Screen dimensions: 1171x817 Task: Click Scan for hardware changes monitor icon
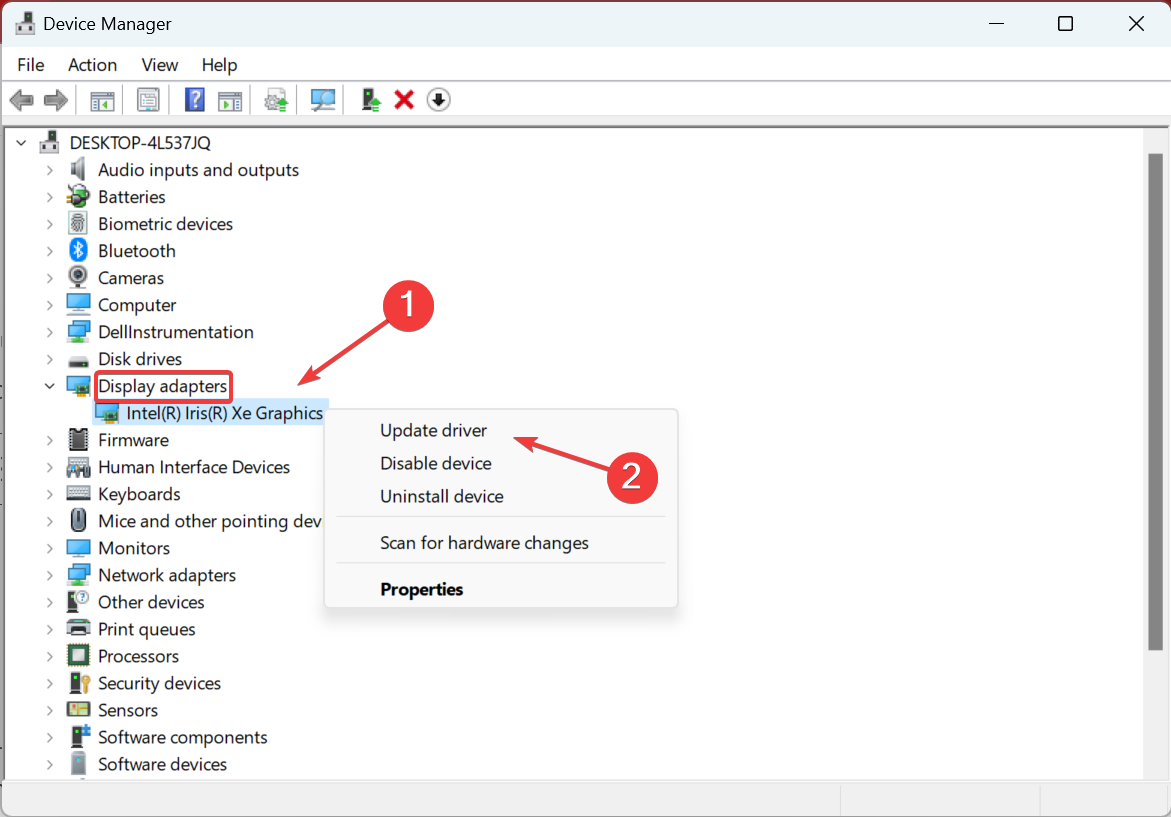(323, 100)
